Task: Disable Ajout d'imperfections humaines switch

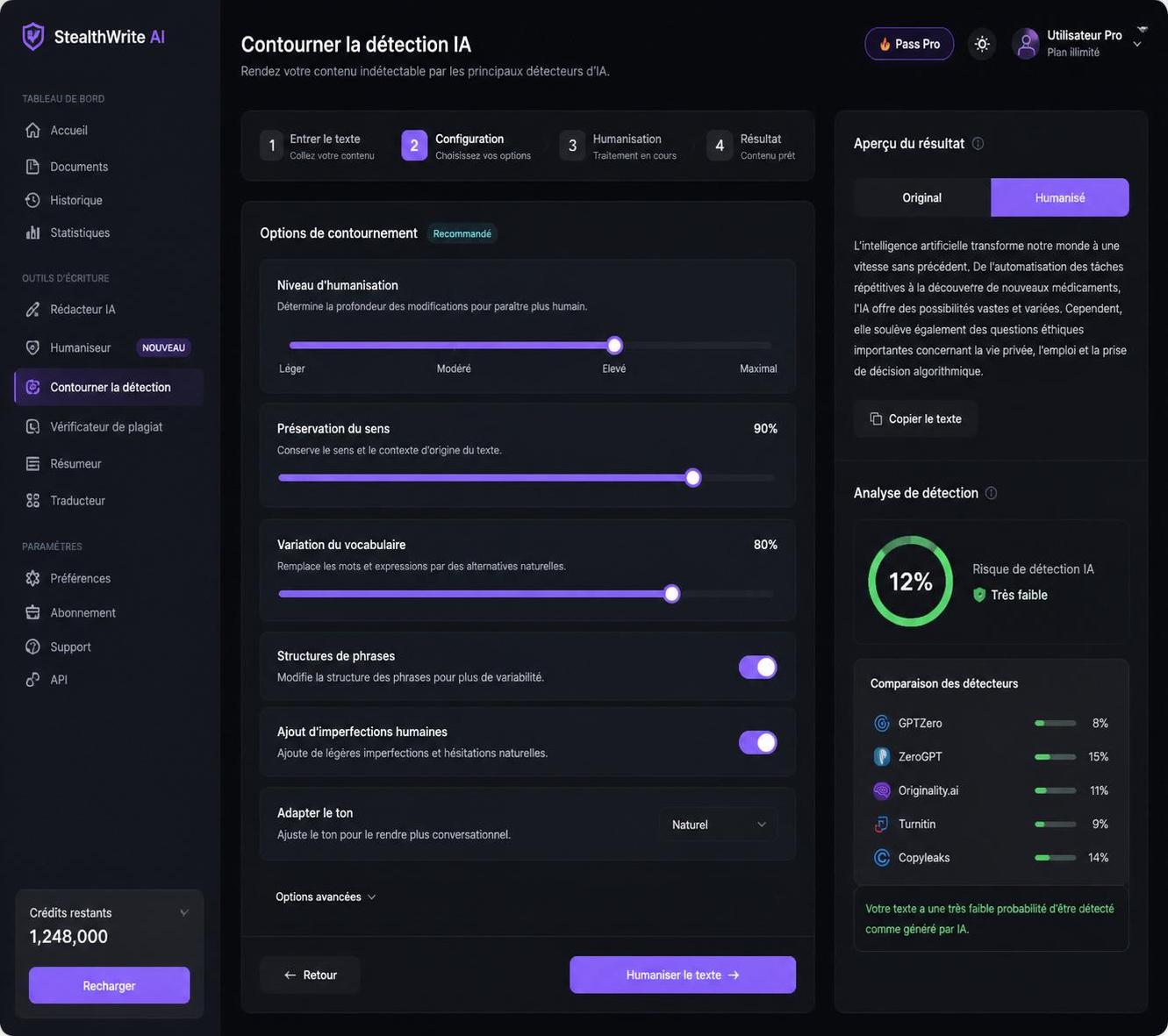Action: click(x=757, y=742)
